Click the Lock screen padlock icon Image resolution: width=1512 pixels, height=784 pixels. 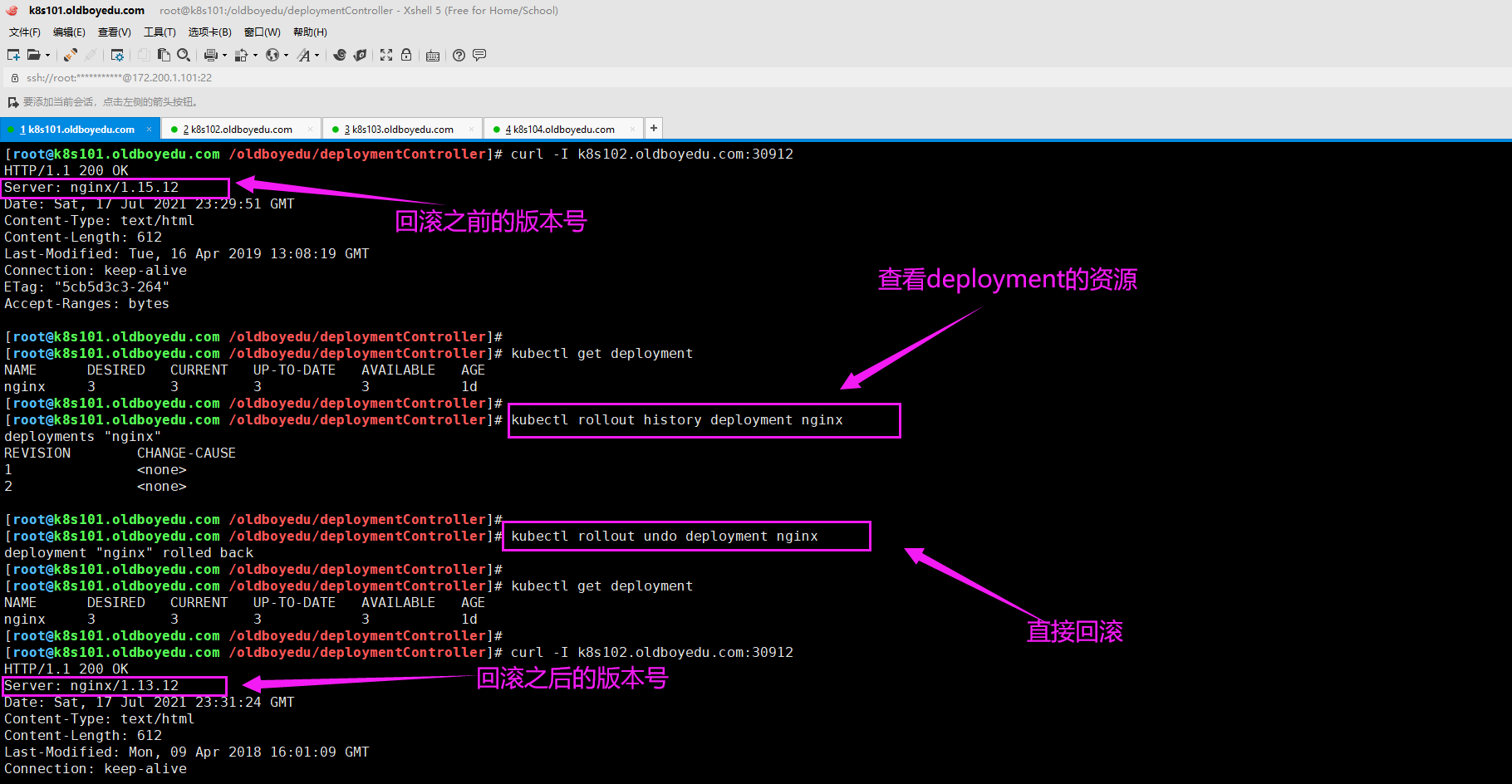click(406, 55)
